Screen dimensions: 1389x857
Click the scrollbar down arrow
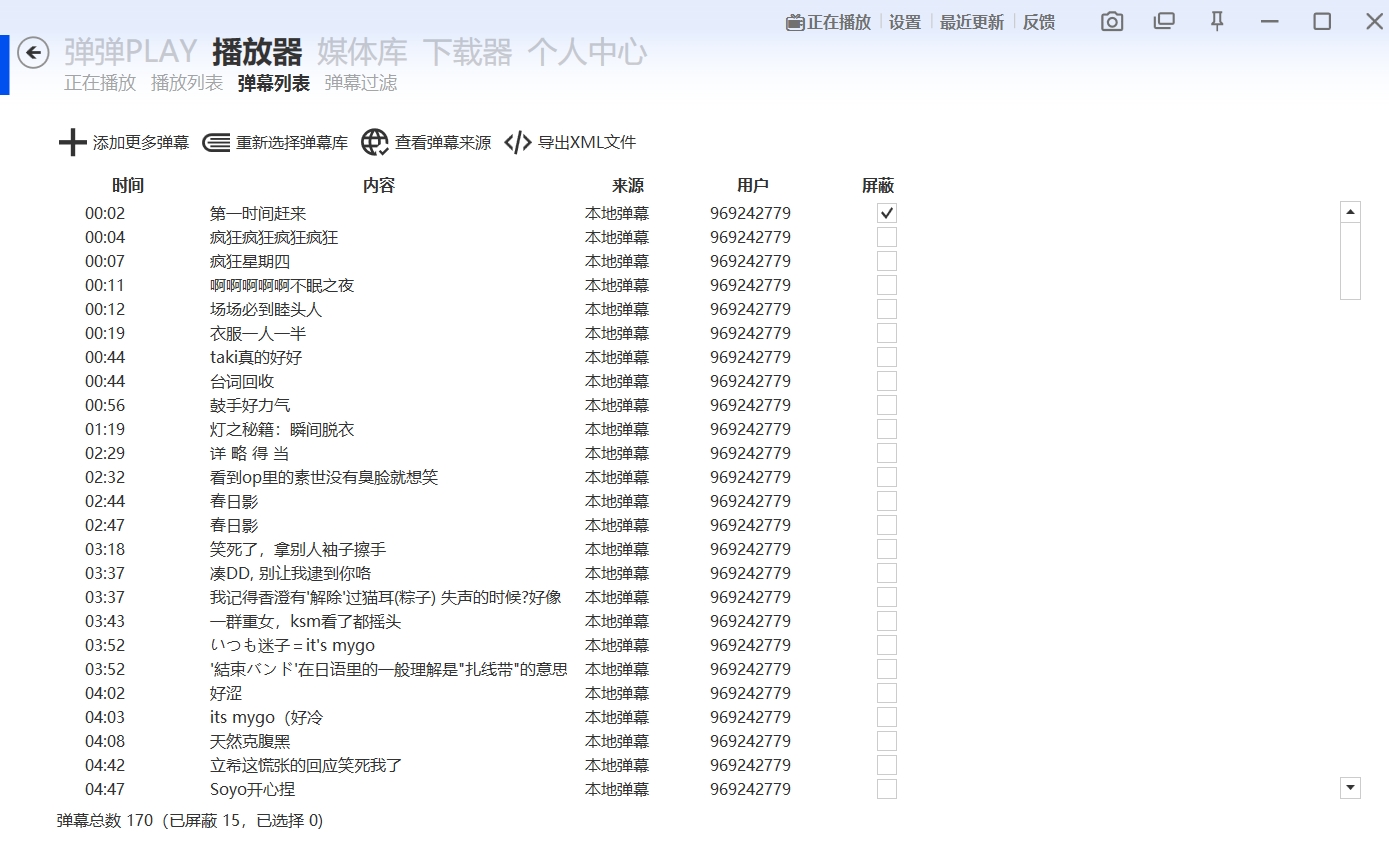pos(1350,788)
